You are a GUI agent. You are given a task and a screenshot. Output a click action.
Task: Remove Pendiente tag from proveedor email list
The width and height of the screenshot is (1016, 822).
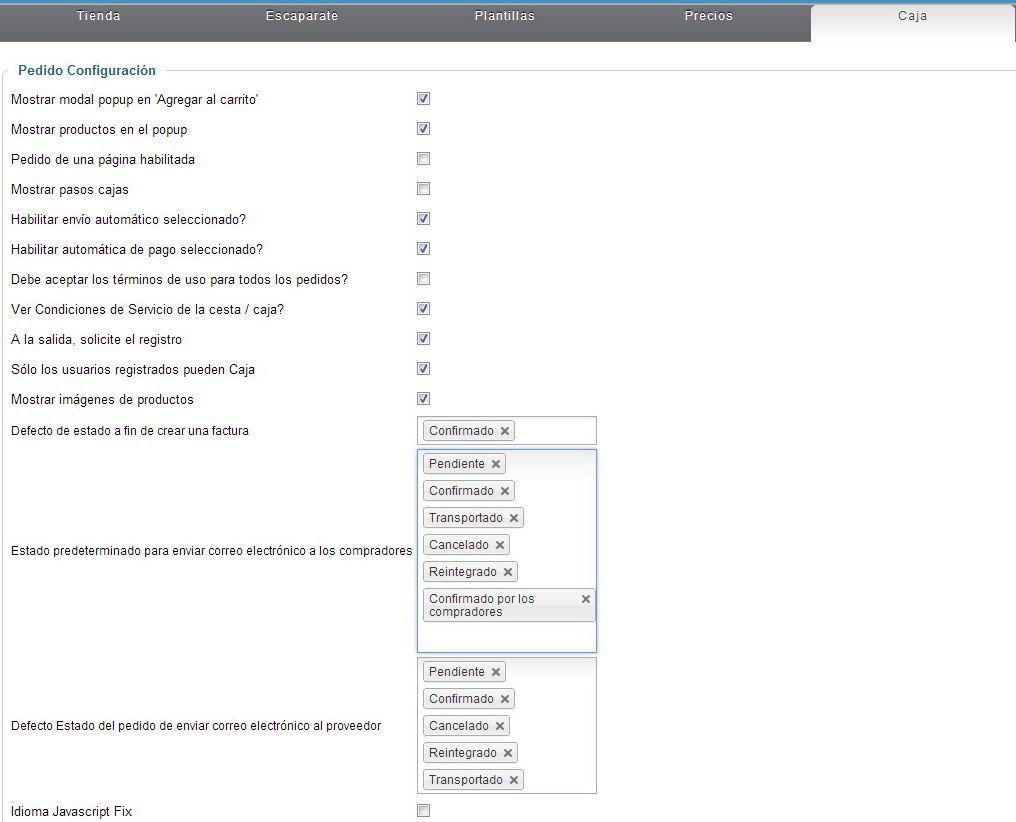496,672
